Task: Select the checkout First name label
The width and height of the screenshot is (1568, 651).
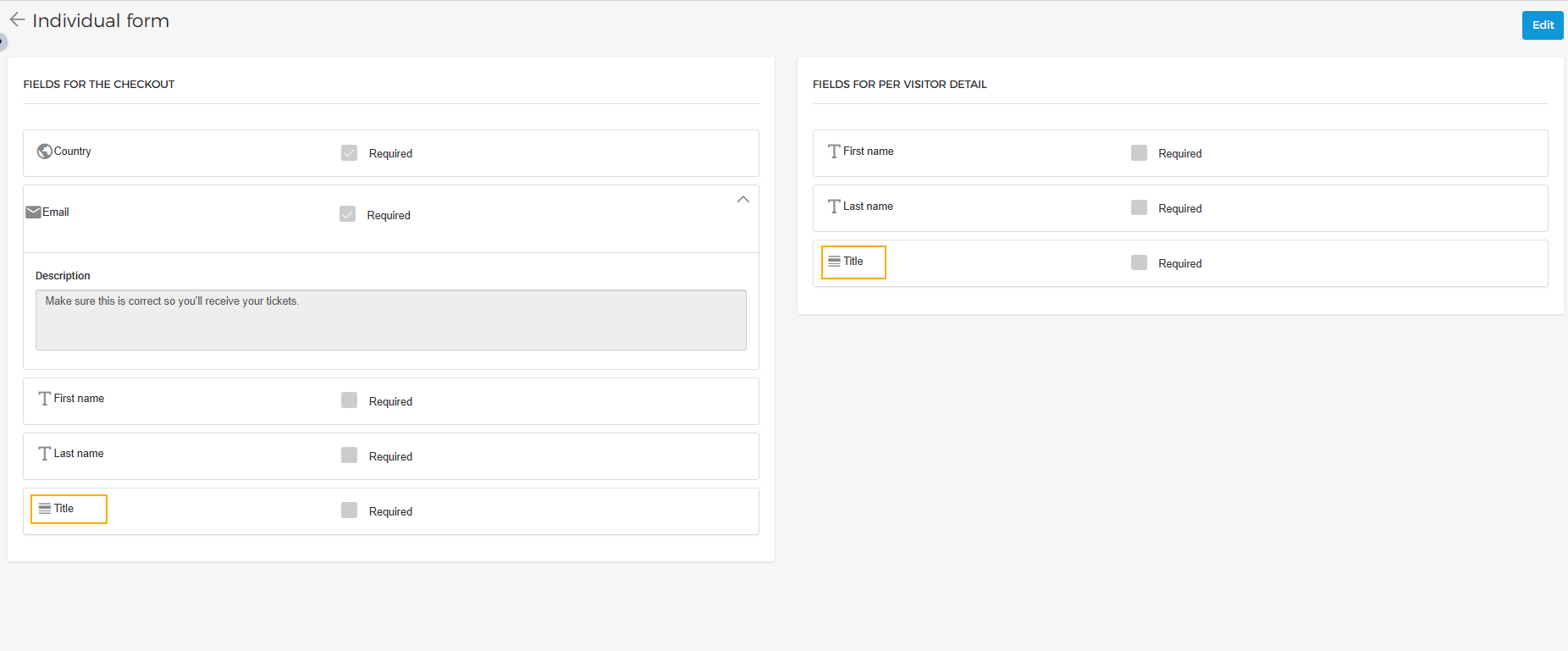Action: pos(79,399)
